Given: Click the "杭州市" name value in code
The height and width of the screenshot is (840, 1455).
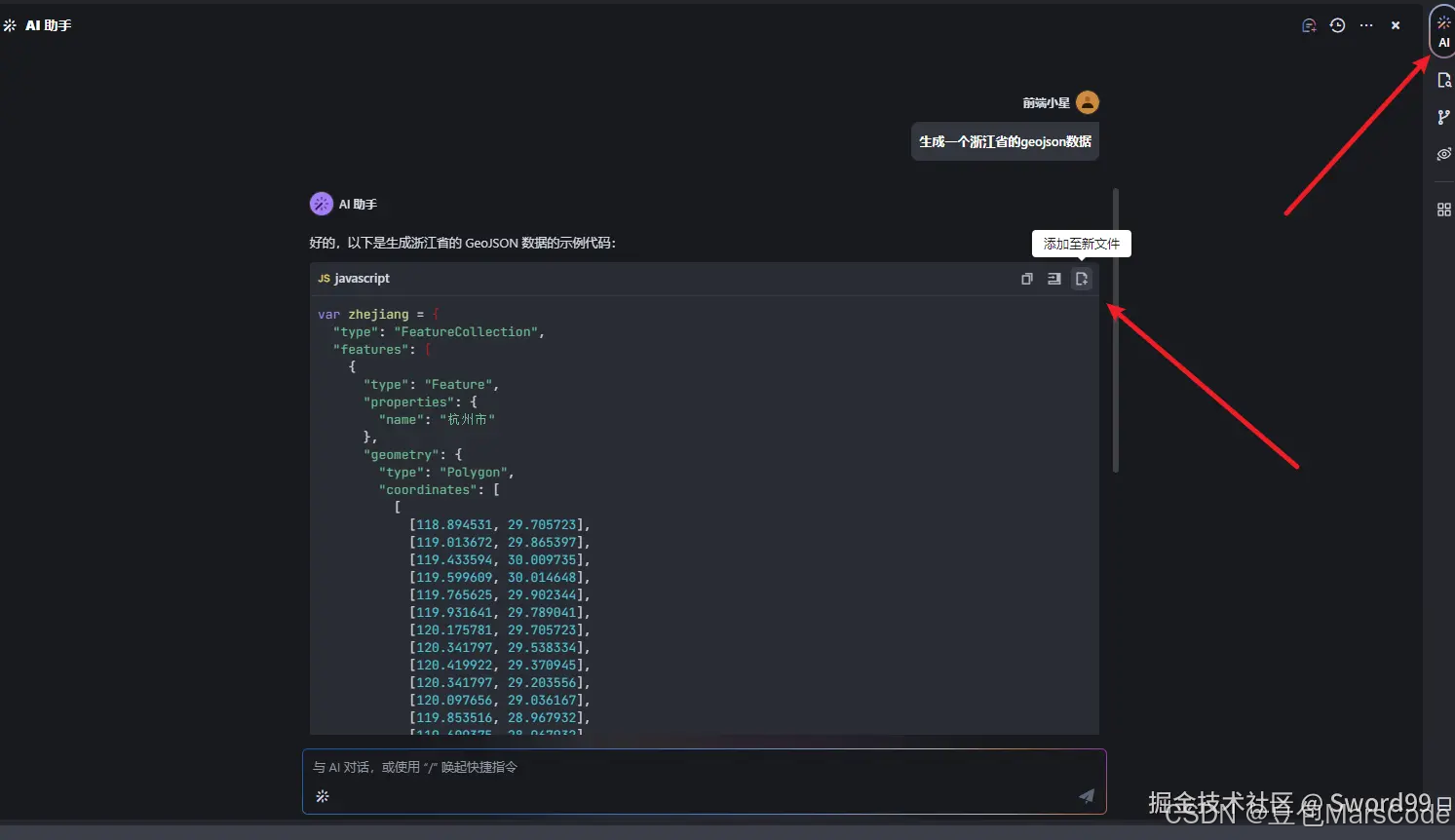Looking at the screenshot, I should point(467,420).
